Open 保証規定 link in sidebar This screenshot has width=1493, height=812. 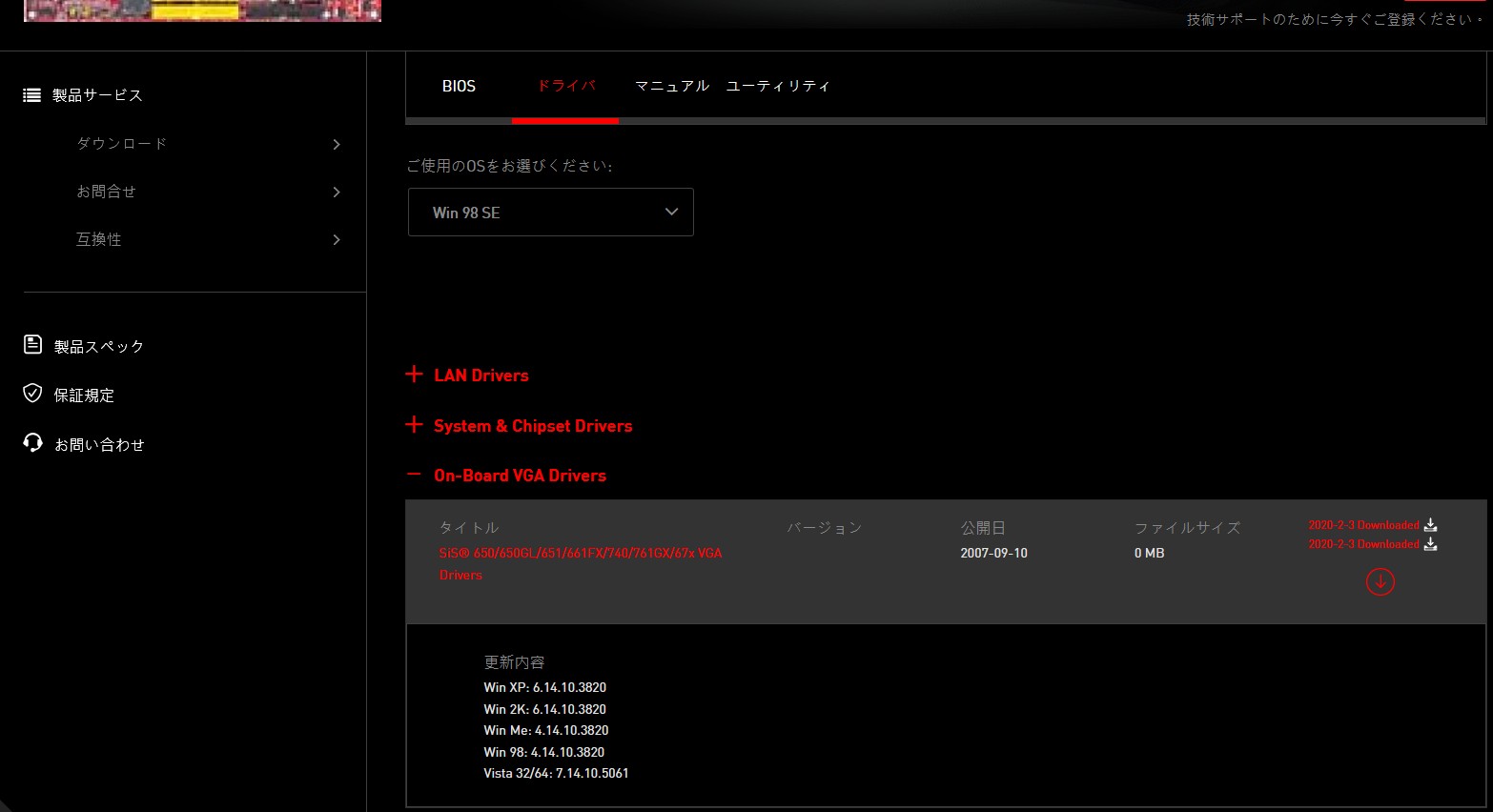[84, 395]
